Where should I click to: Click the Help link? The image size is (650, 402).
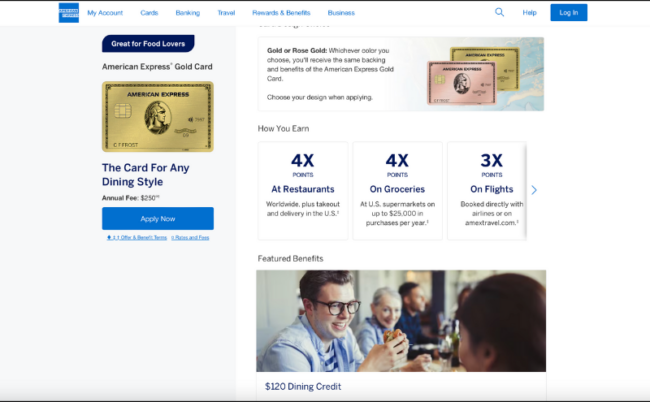(x=529, y=13)
